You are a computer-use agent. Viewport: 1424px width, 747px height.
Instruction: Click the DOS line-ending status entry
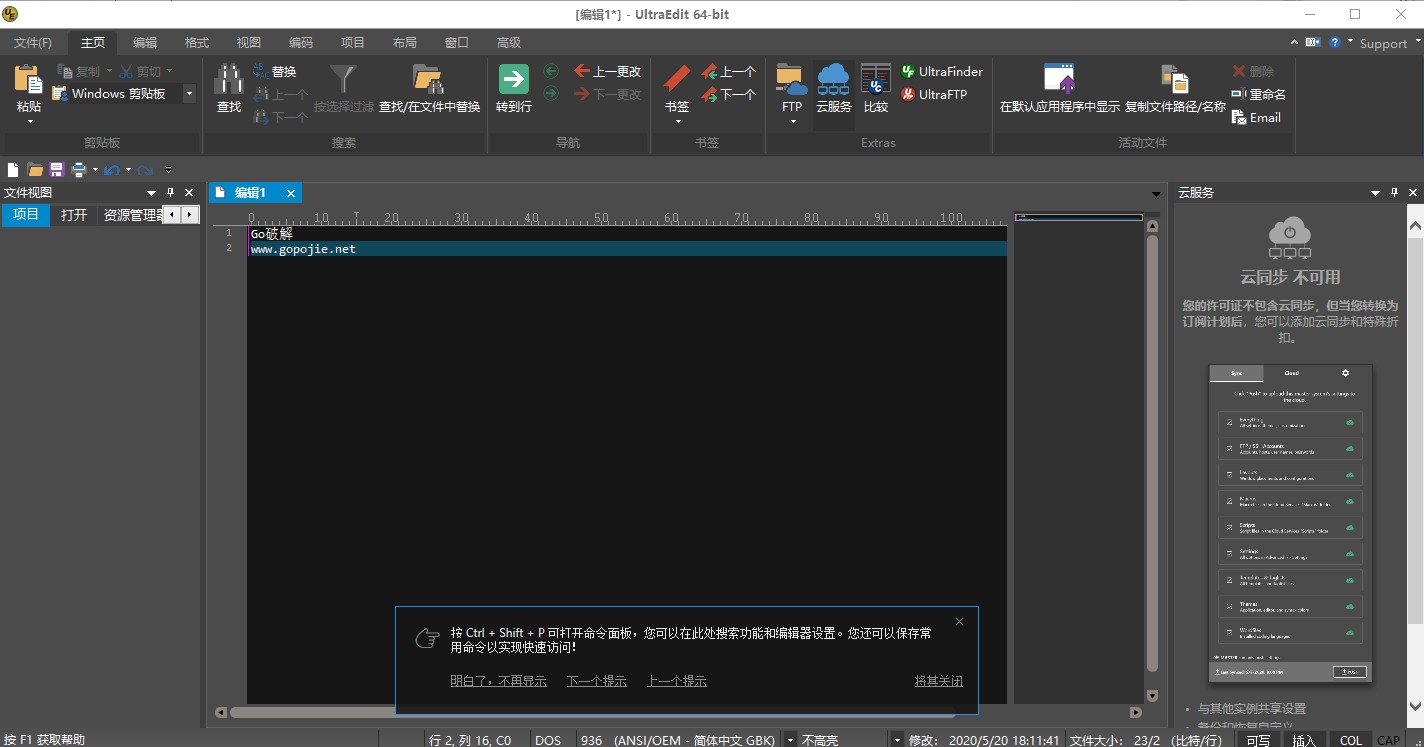tap(548, 740)
